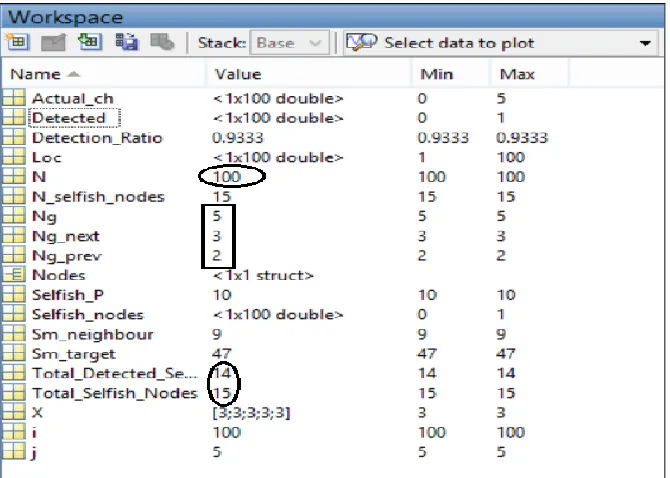Viewport: 670px width, 478px height.
Task: Select the Sm_target variable name
Action: click(x=74, y=354)
